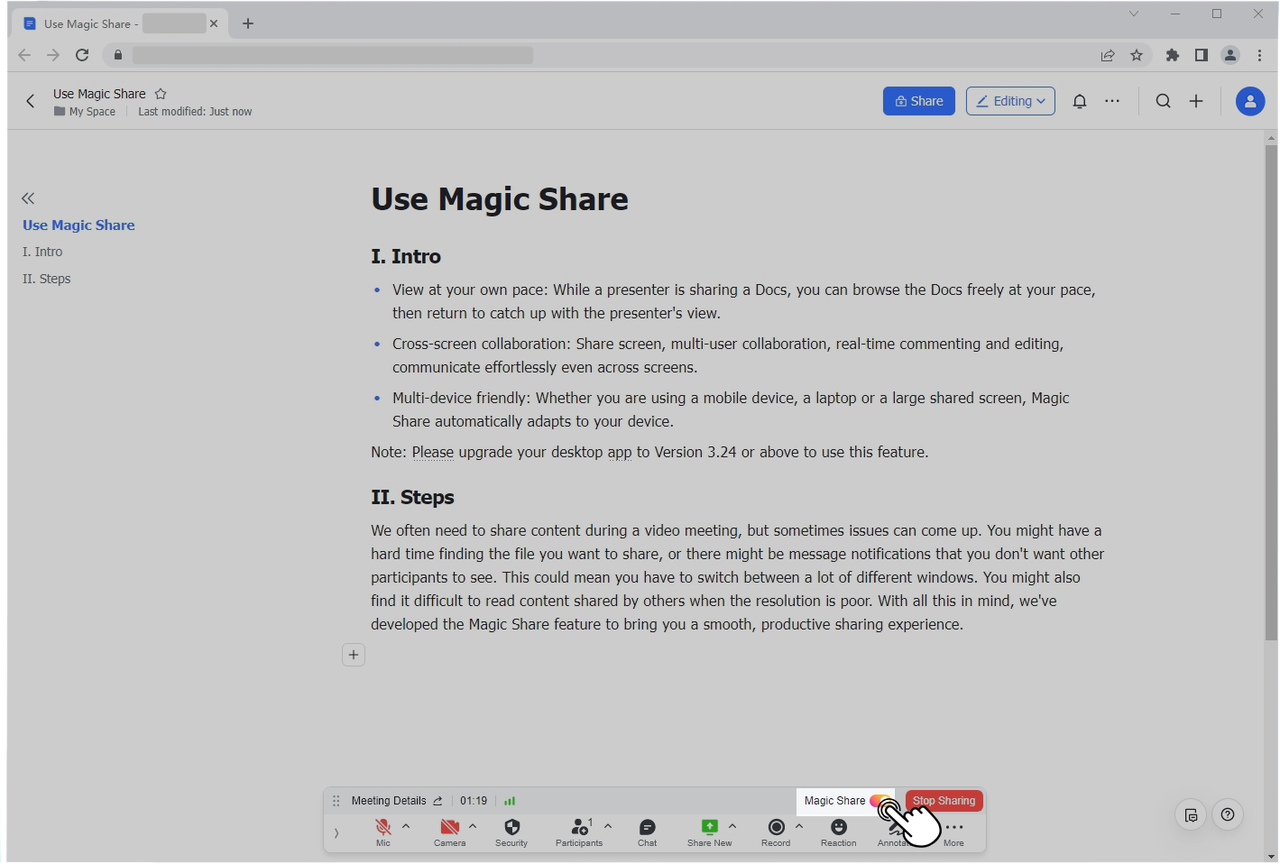Screen dimensions: 1280x864
Task: Jump to I. Intro in the outline
Action: 42,252
